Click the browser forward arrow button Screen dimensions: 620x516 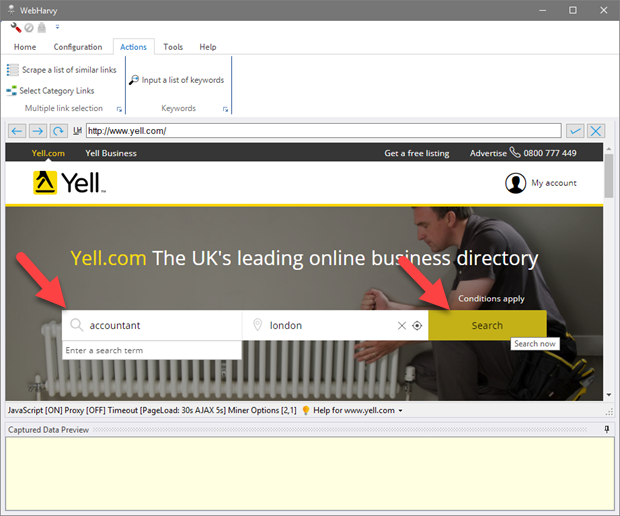(x=38, y=131)
